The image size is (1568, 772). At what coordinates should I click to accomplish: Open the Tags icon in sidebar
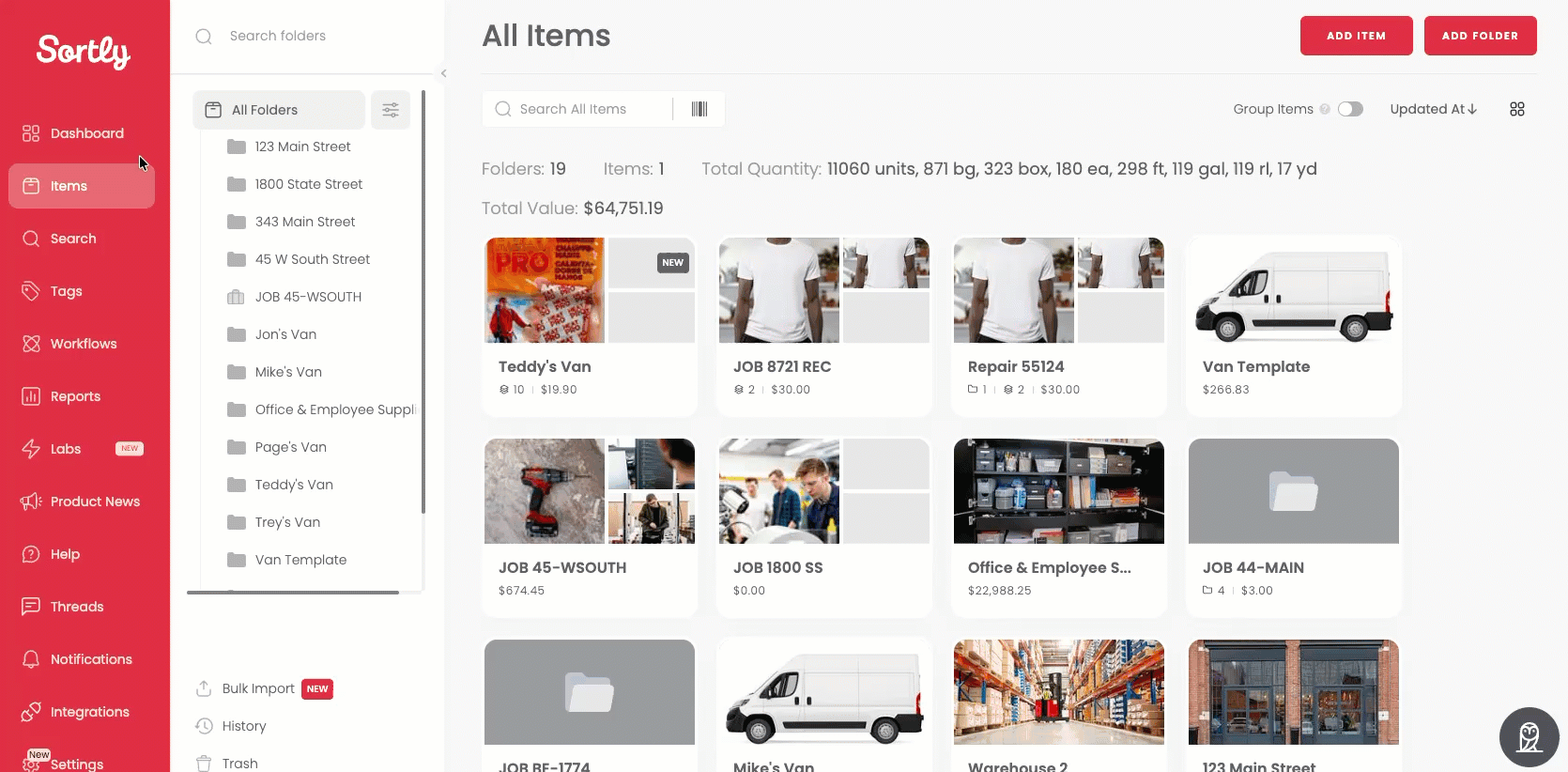click(31, 291)
